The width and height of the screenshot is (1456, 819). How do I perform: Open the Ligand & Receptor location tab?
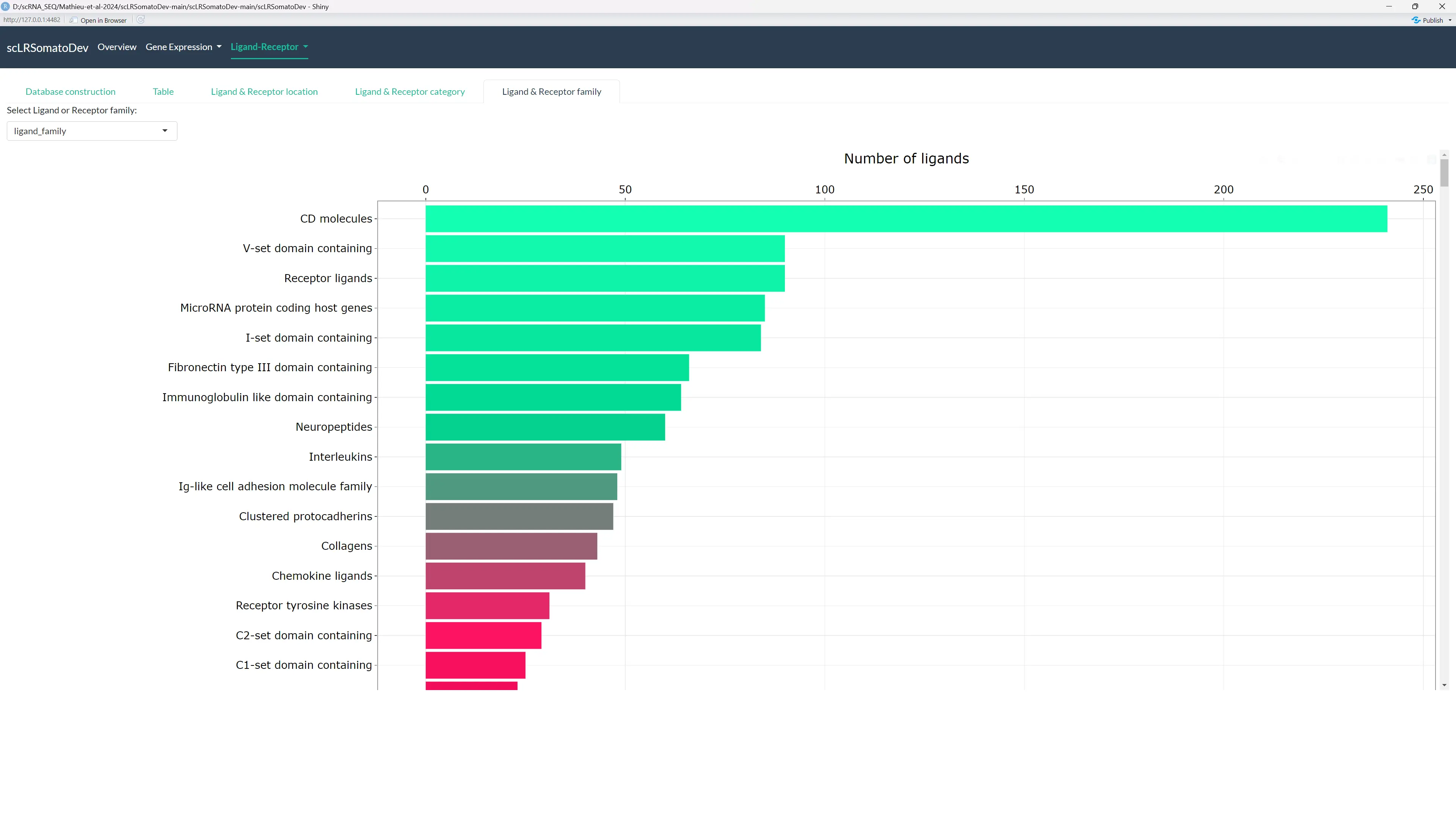coord(264,91)
